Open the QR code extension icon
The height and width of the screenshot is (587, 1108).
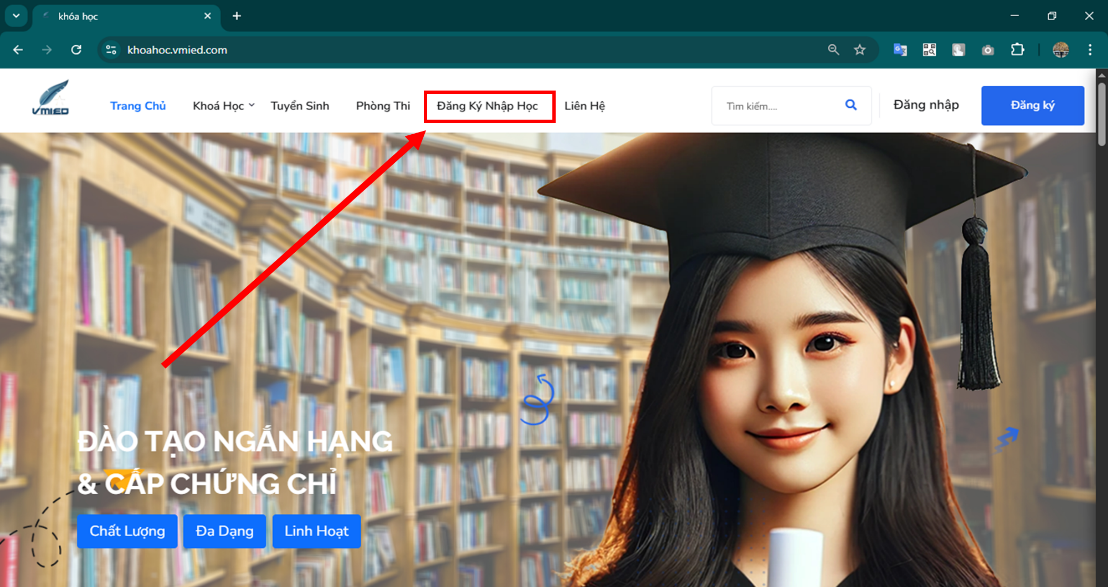pos(929,49)
